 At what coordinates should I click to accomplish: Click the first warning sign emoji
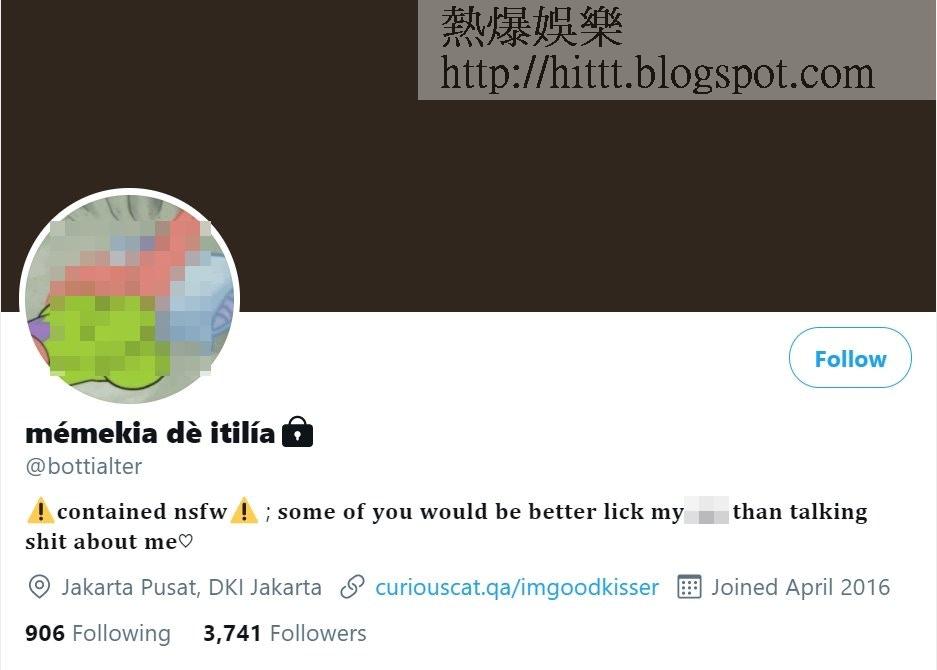[x=41, y=511]
